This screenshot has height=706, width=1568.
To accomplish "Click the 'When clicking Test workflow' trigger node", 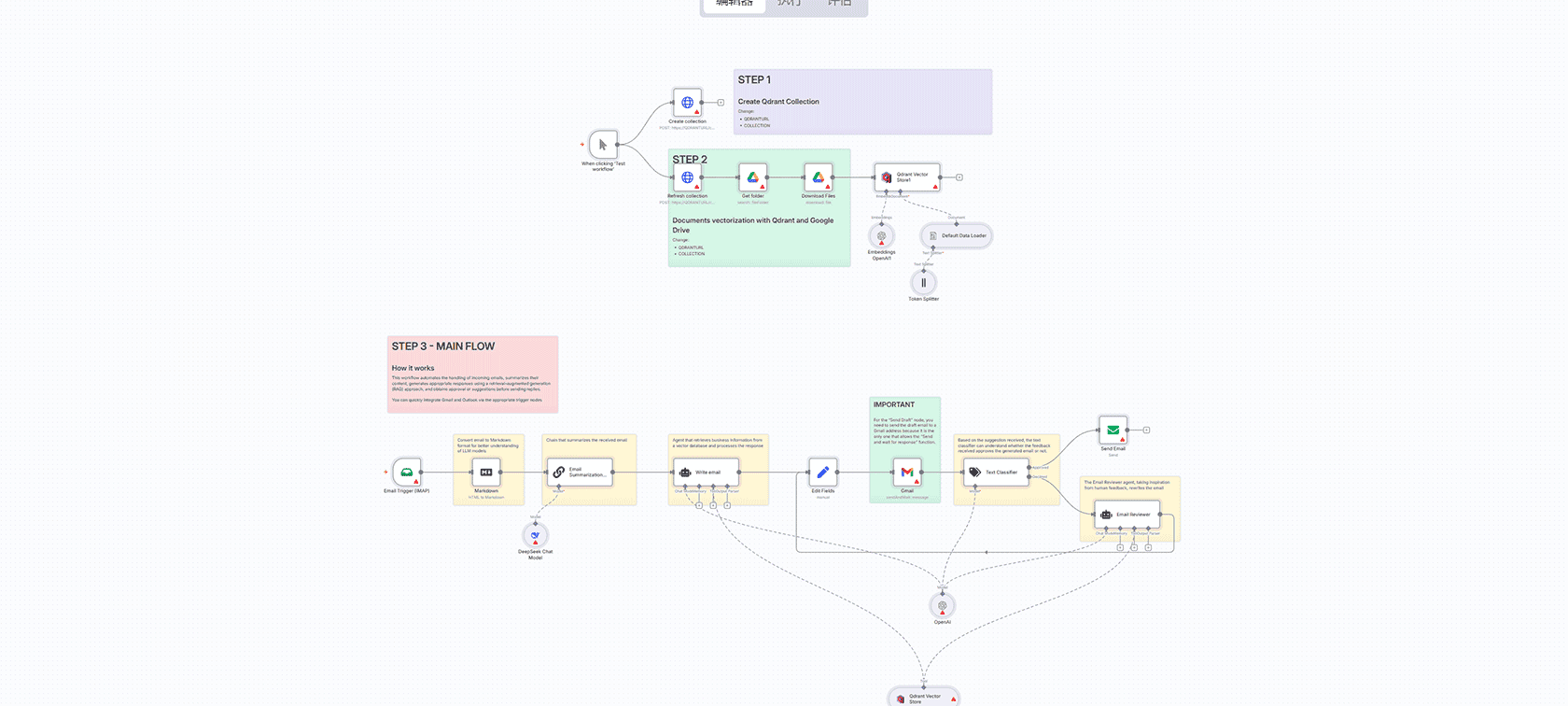I will [x=603, y=145].
